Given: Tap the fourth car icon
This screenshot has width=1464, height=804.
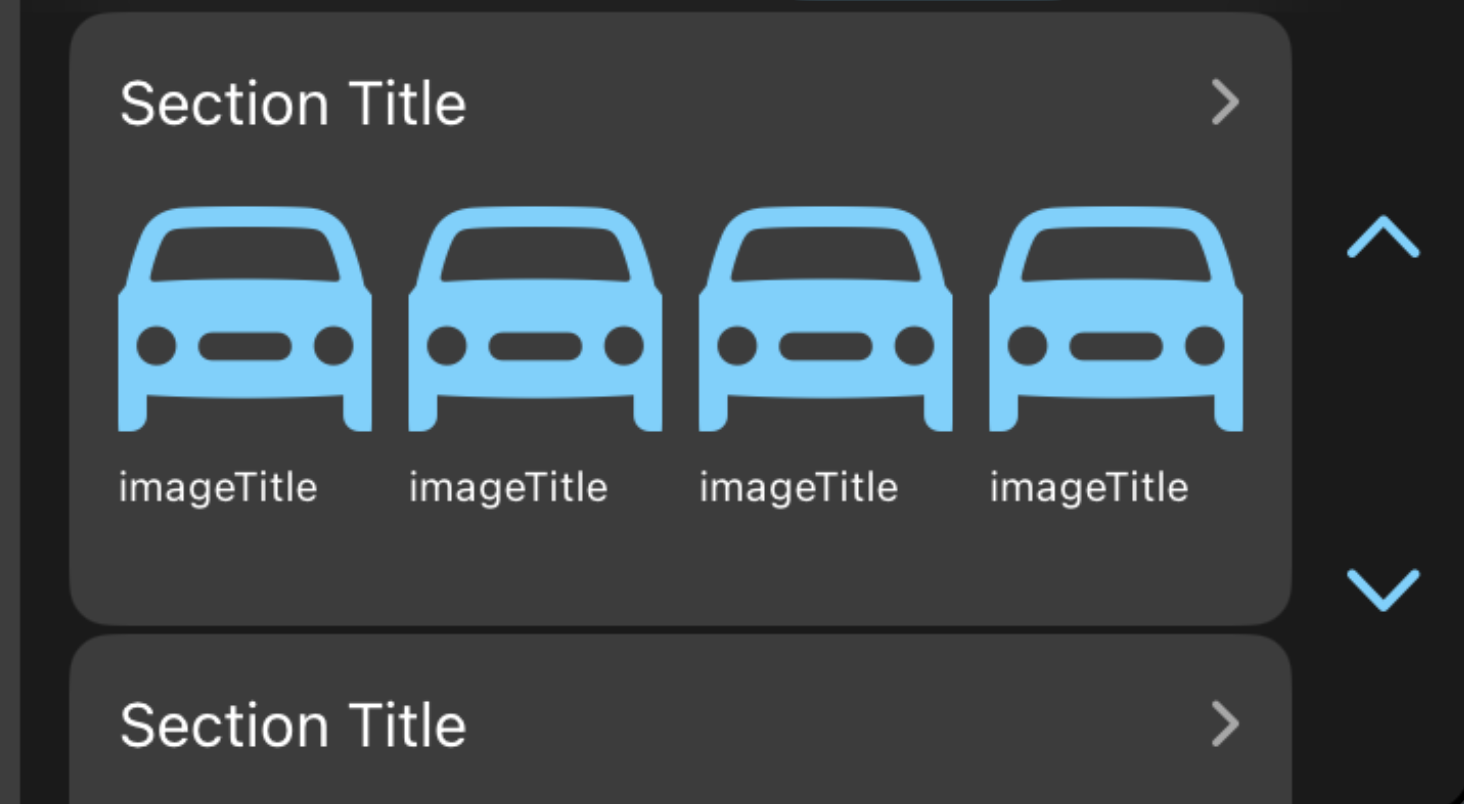Looking at the screenshot, I should pyautogui.click(x=1115, y=320).
